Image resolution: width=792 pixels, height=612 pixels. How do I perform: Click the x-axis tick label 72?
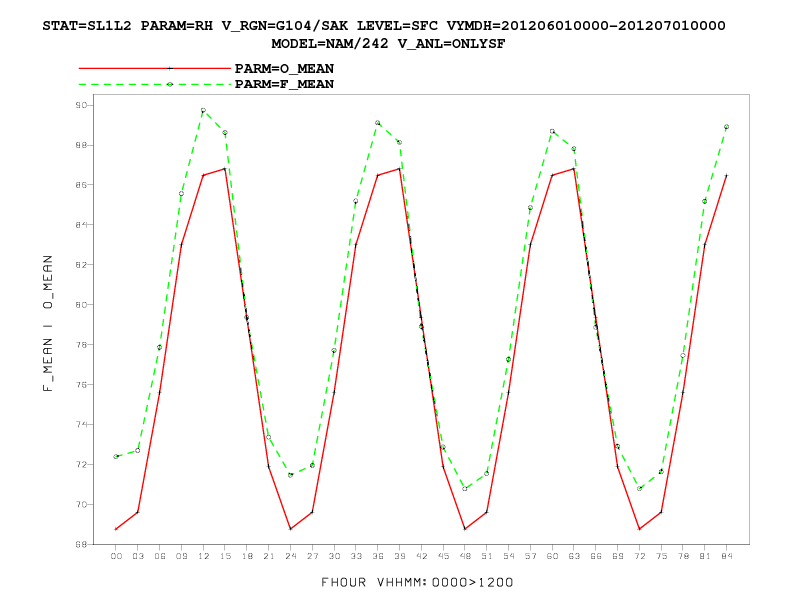click(639, 556)
